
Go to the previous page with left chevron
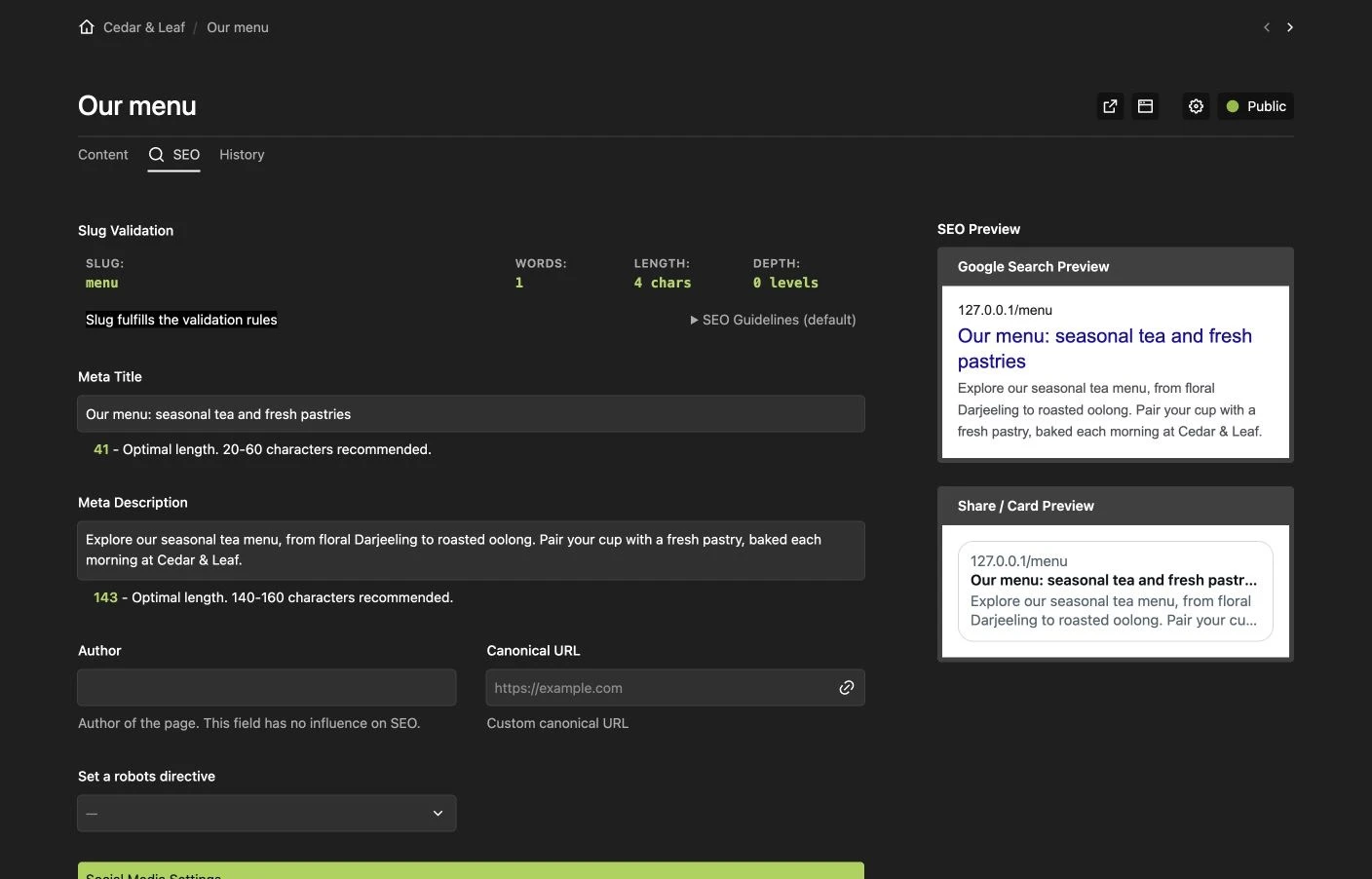(x=1267, y=27)
